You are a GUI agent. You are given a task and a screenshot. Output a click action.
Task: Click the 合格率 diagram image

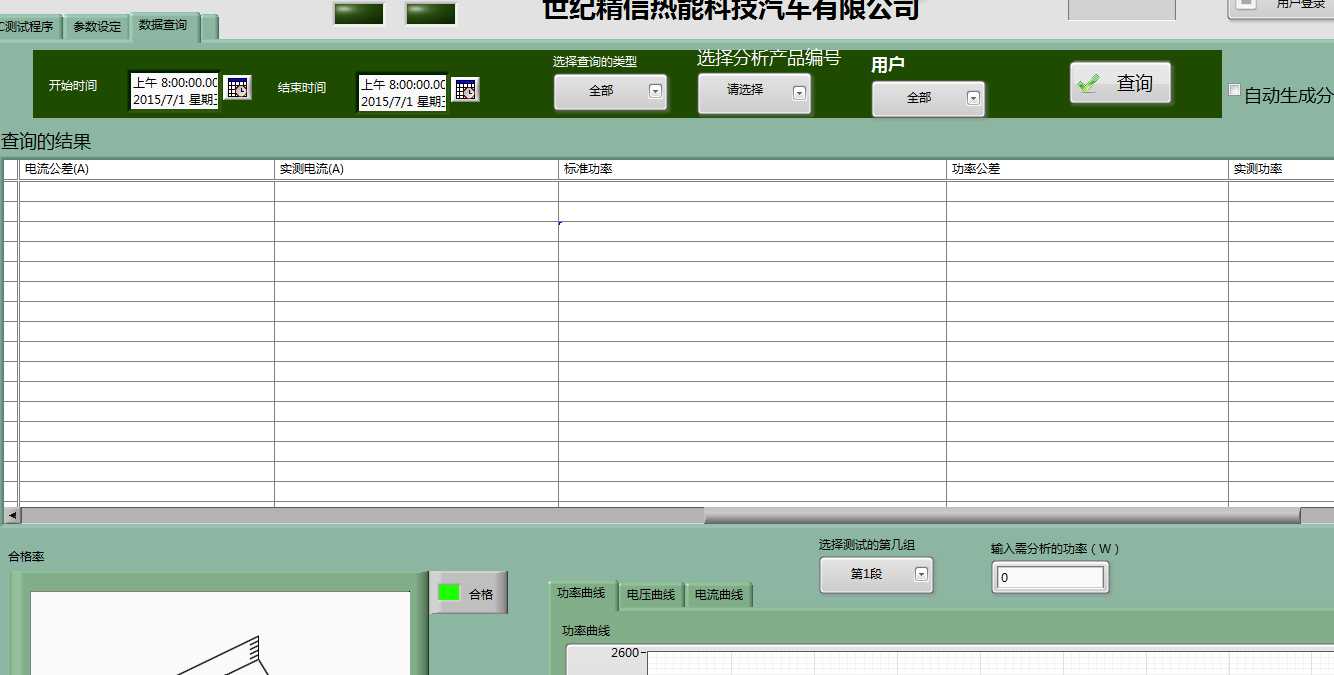(x=220, y=633)
